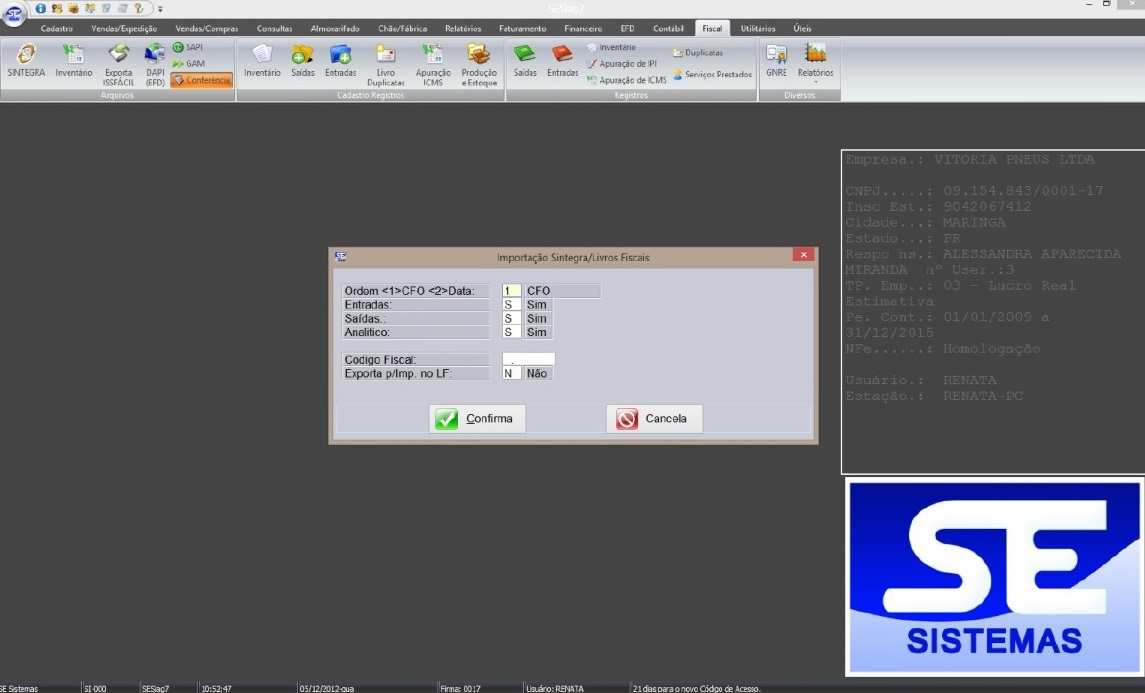Image resolution: width=1145 pixels, height=693 pixels.
Task: Click the highlighted Conferência button
Action: tap(202, 80)
